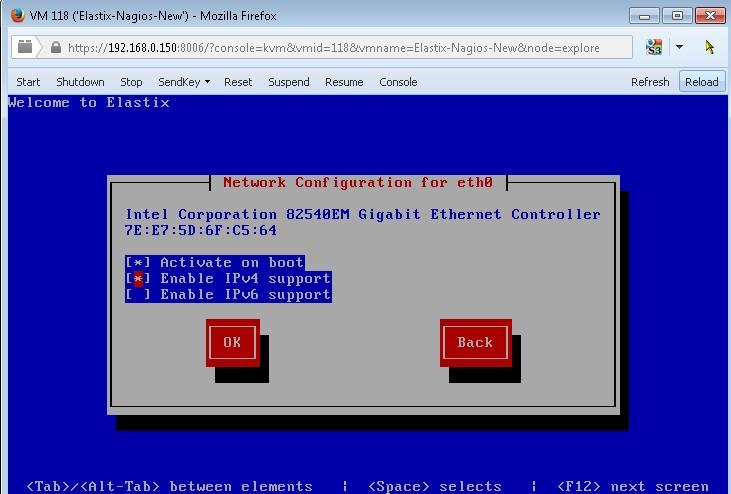Enable the IPv6 support checkbox
The height and width of the screenshot is (494, 731).
(x=138, y=295)
